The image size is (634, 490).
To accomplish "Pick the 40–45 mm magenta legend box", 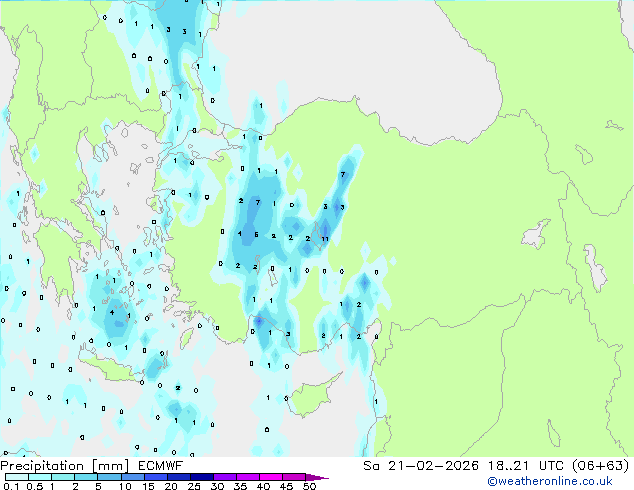I will (271, 477).
